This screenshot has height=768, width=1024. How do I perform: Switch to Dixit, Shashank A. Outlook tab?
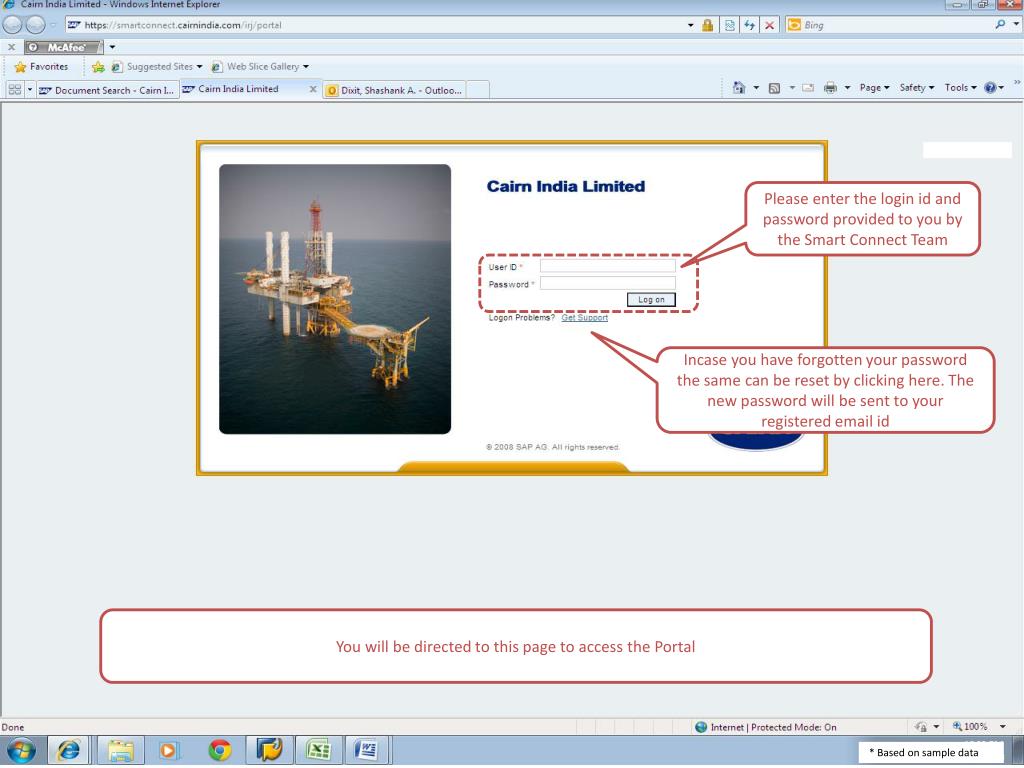tap(395, 90)
